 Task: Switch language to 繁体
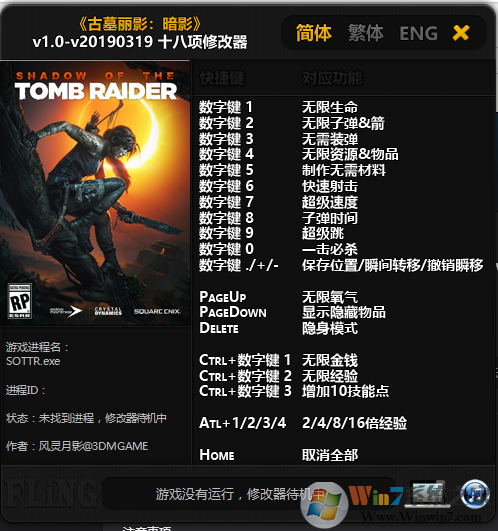366,33
